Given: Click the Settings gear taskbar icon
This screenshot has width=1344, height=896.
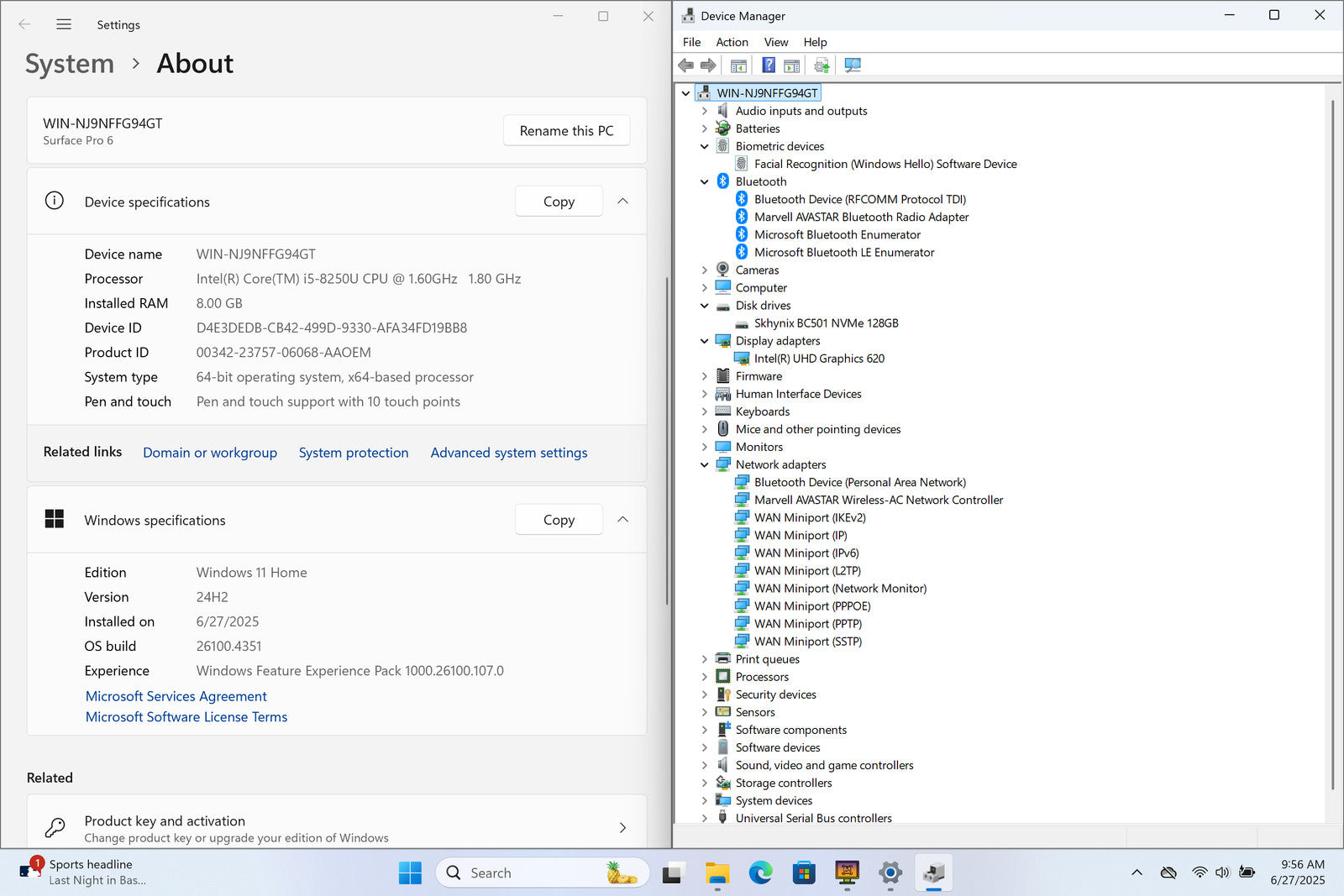Looking at the screenshot, I should [x=890, y=873].
